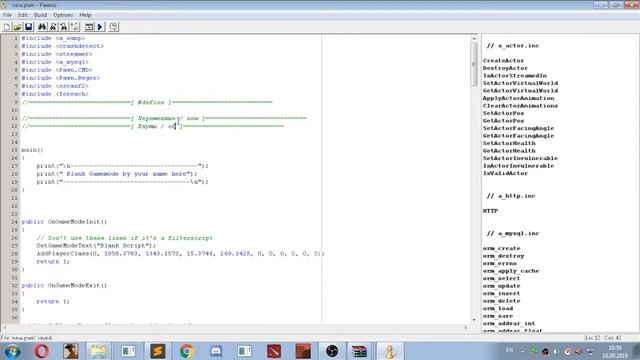This screenshot has height=360, width=640.
Task: Select SetActorVirtualWorld in the function list
Action: click(x=520, y=83)
